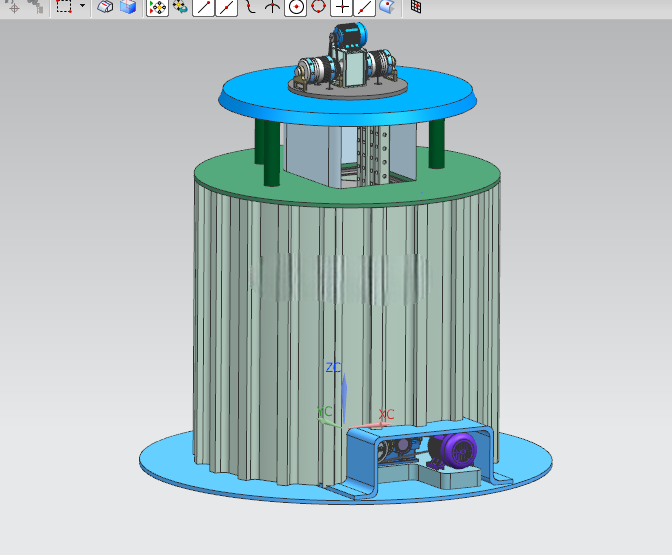The height and width of the screenshot is (555, 672).
Task: Toggle the Arc Center snap option
Action: [x=296, y=7]
